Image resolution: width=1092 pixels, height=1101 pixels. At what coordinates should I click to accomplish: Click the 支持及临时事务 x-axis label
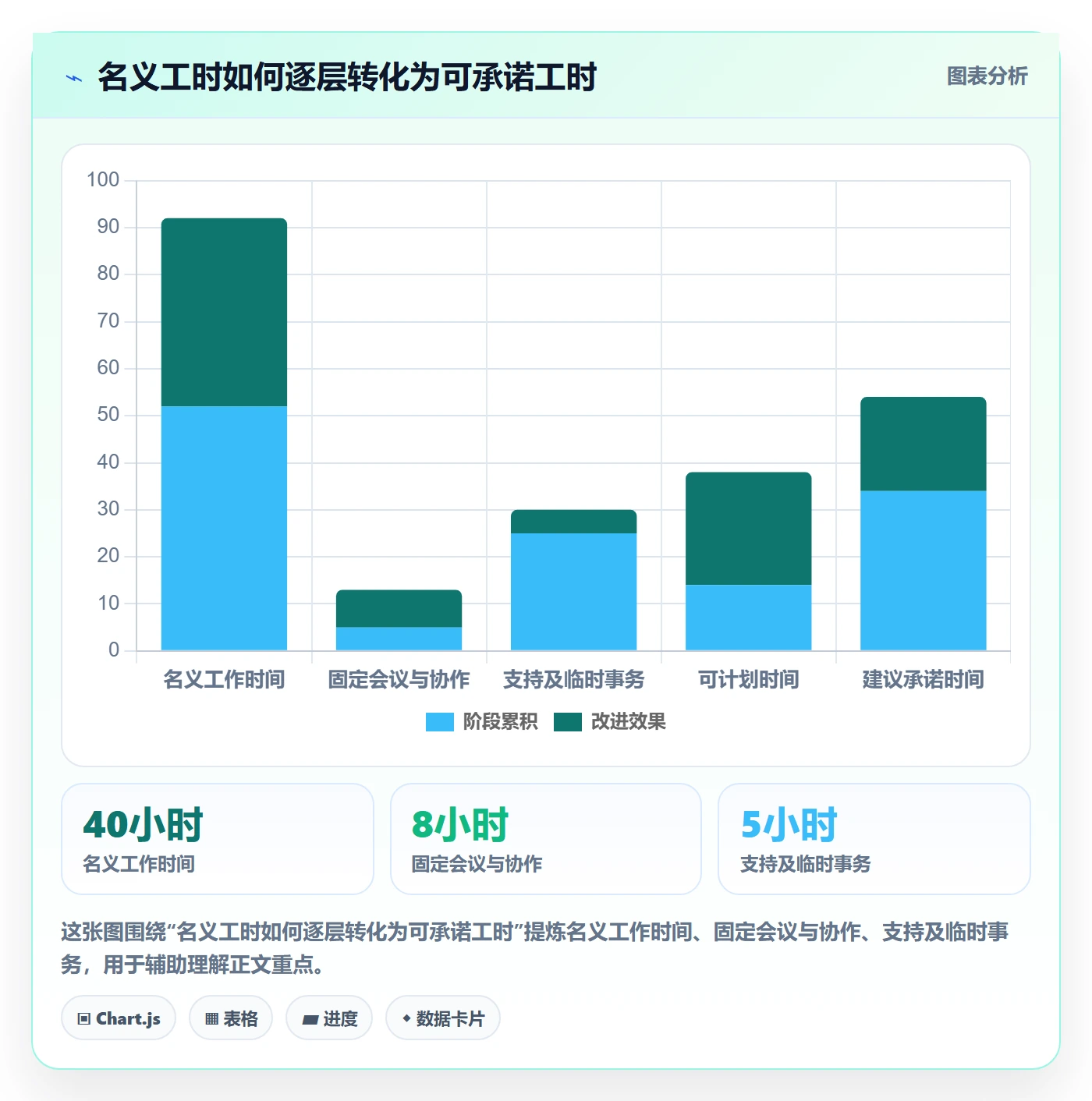pos(573,680)
